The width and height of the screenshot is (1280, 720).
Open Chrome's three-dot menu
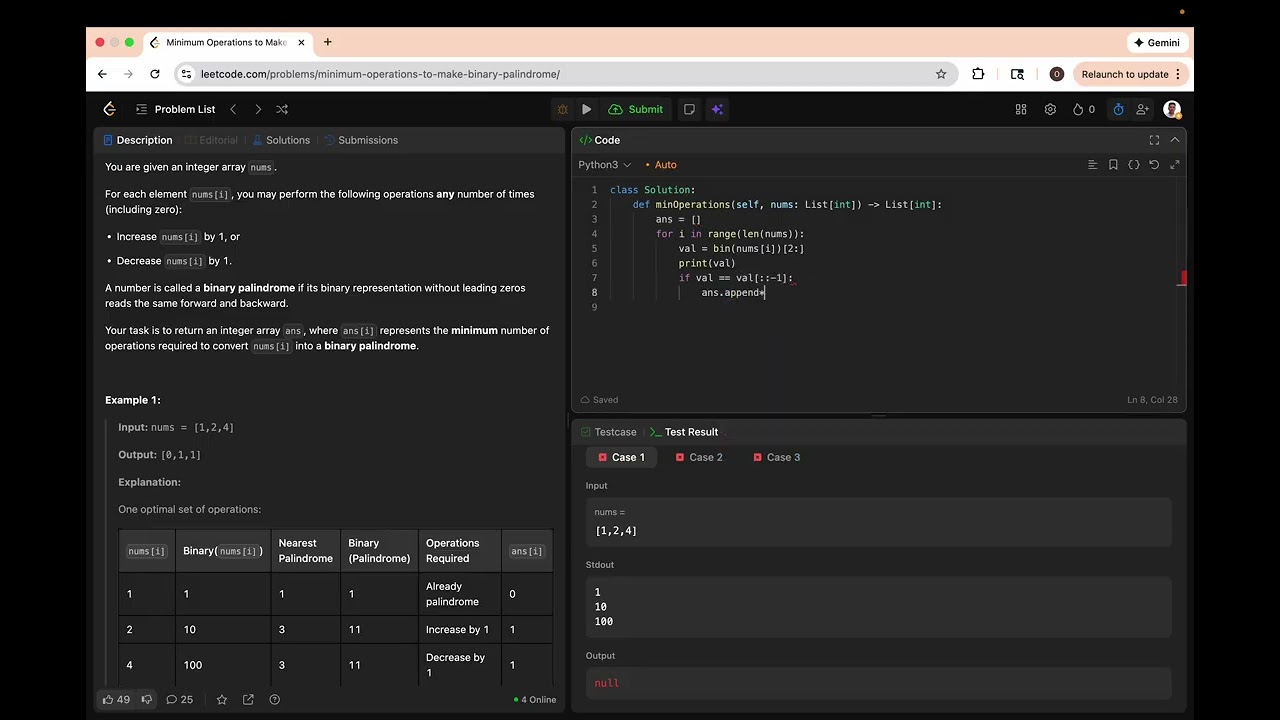1178,74
